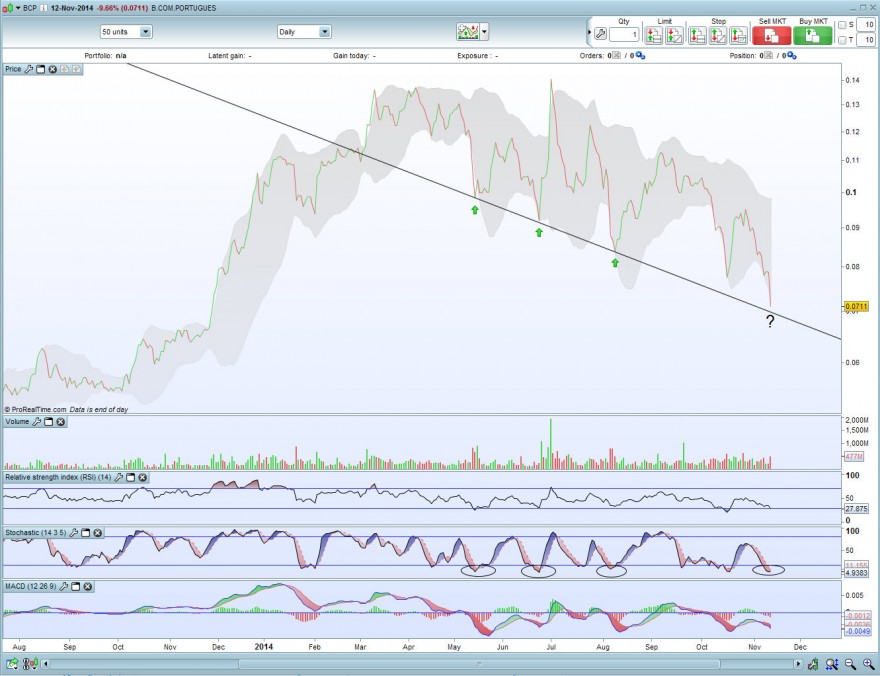Click the Latent gain label
The height and width of the screenshot is (676, 880).
coord(230,56)
